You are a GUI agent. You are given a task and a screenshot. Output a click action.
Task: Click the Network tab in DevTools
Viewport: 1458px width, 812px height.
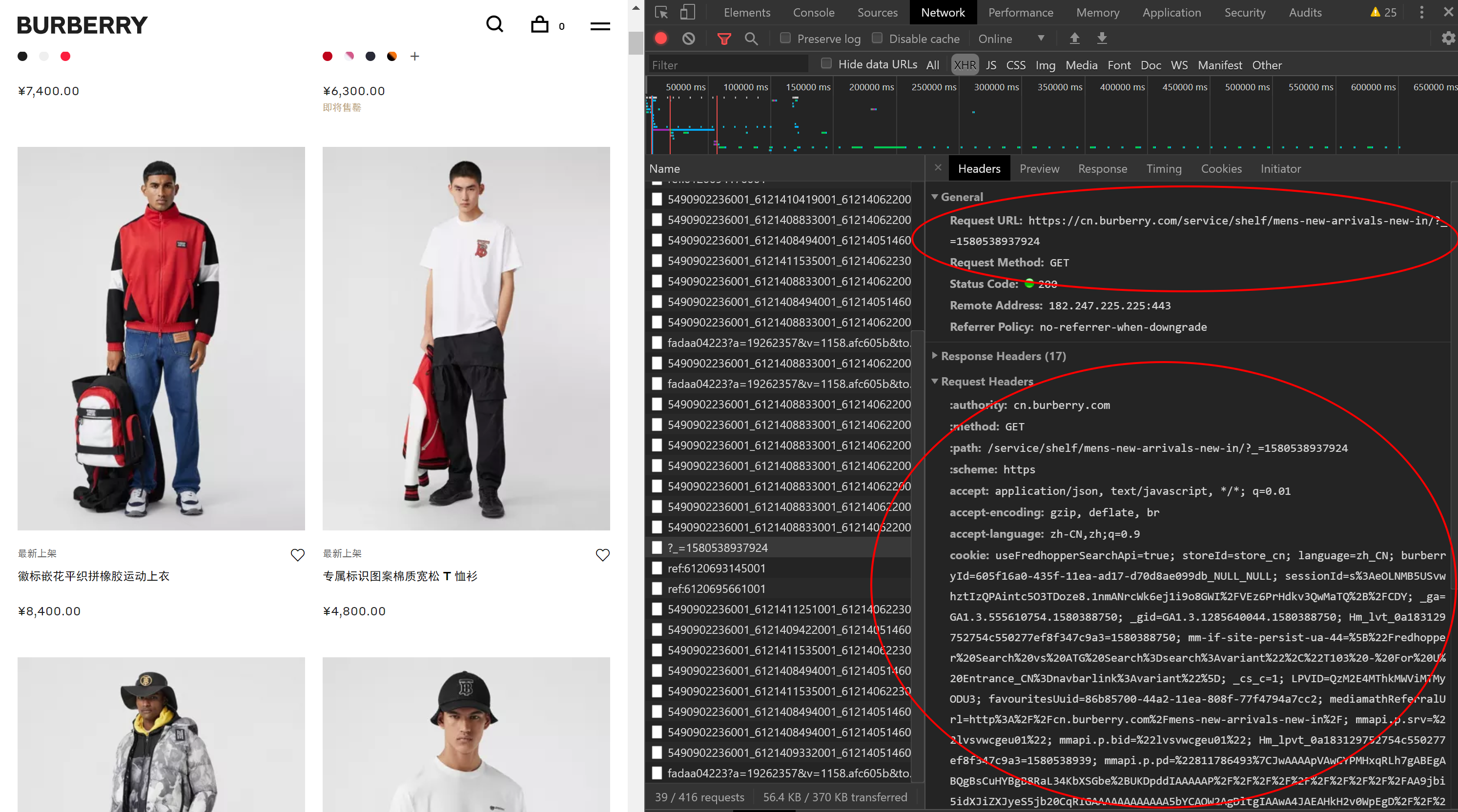(x=941, y=12)
